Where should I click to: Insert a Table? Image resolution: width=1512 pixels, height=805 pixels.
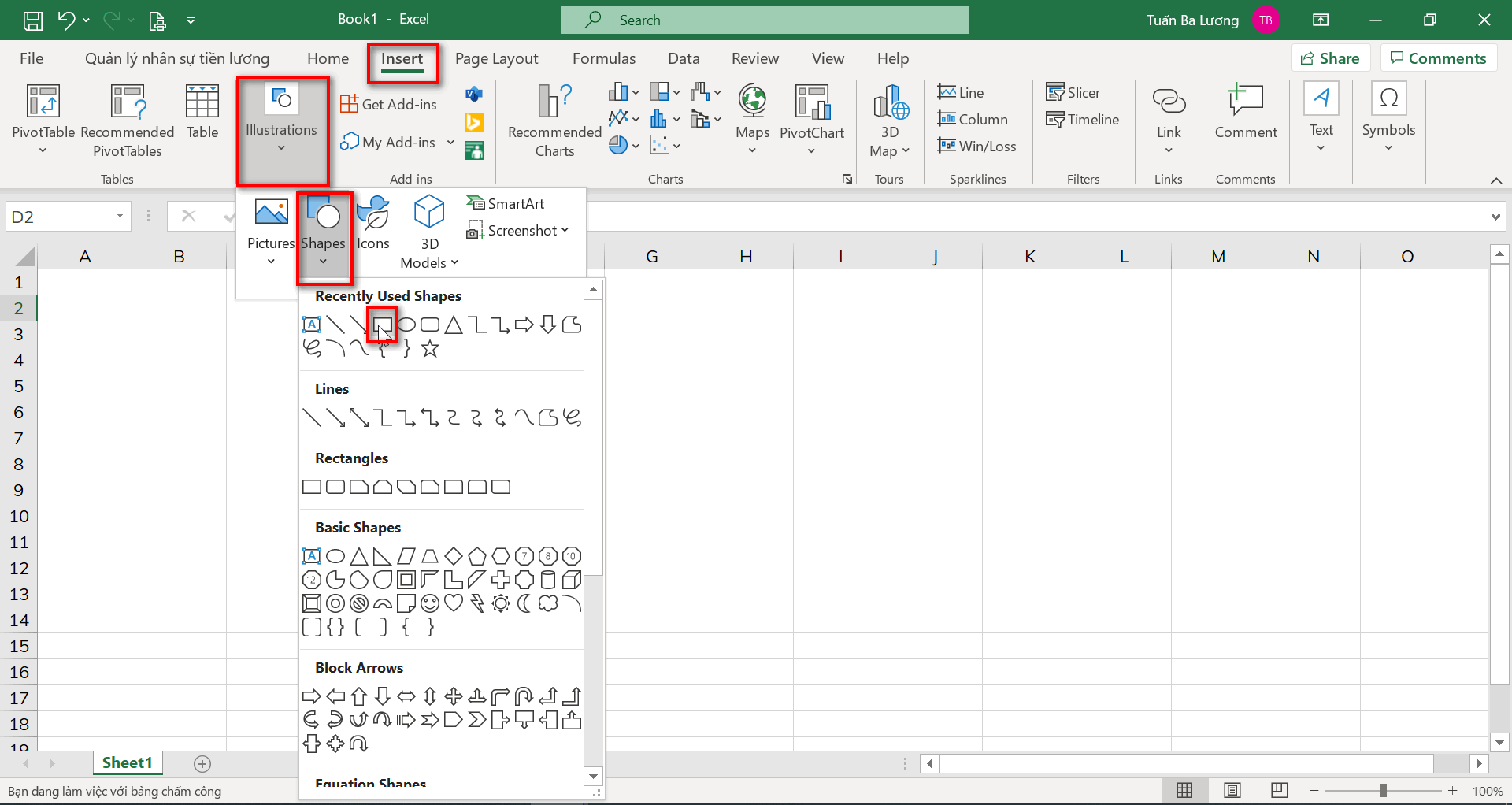tap(202, 113)
